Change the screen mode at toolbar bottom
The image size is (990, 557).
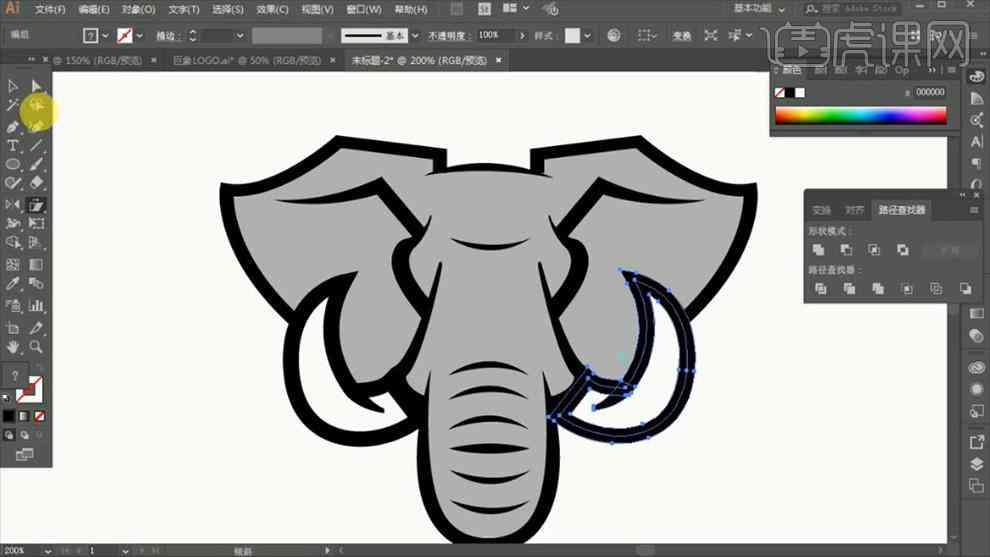25,454
